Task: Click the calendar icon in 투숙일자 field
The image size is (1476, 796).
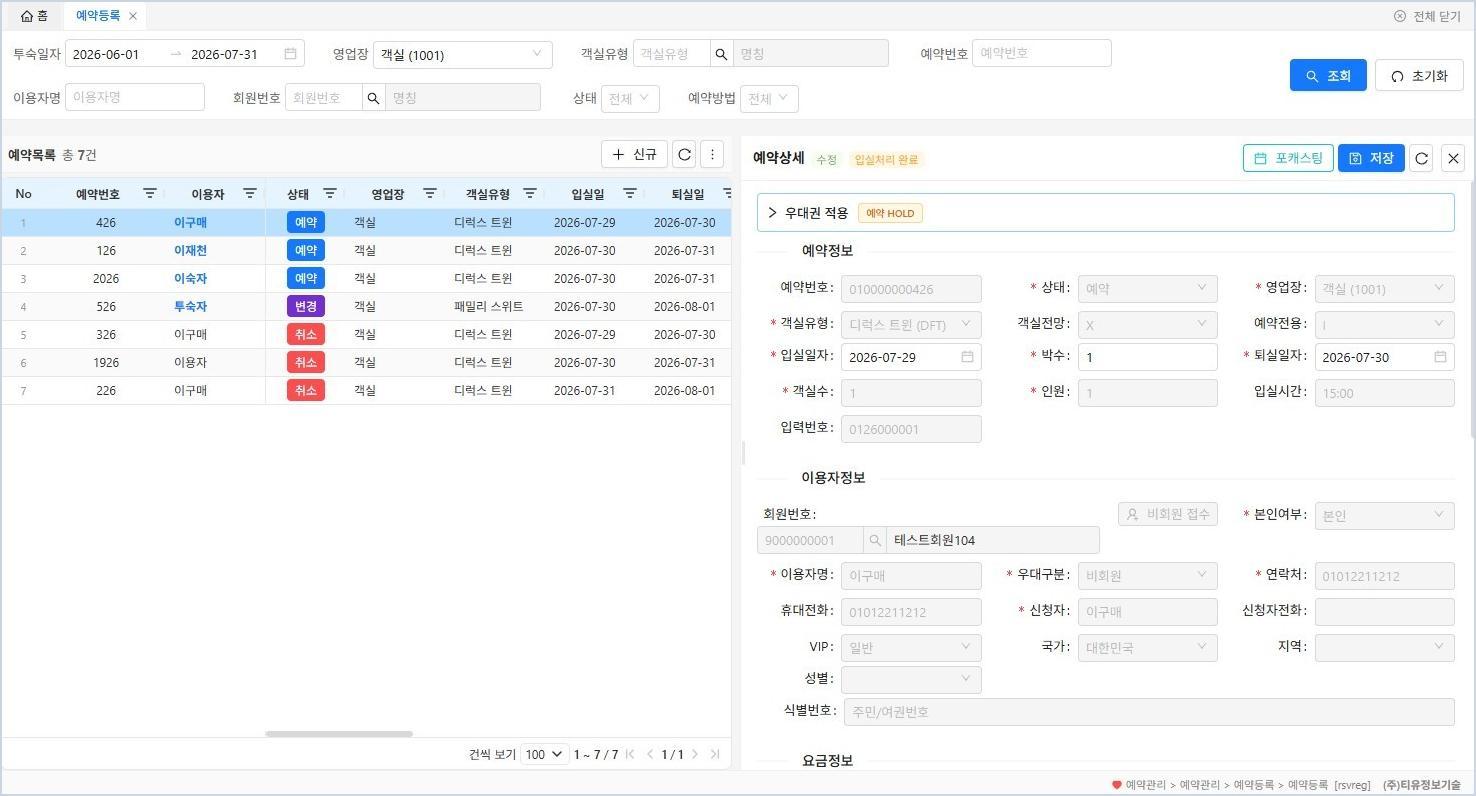Action: point(290,54)
